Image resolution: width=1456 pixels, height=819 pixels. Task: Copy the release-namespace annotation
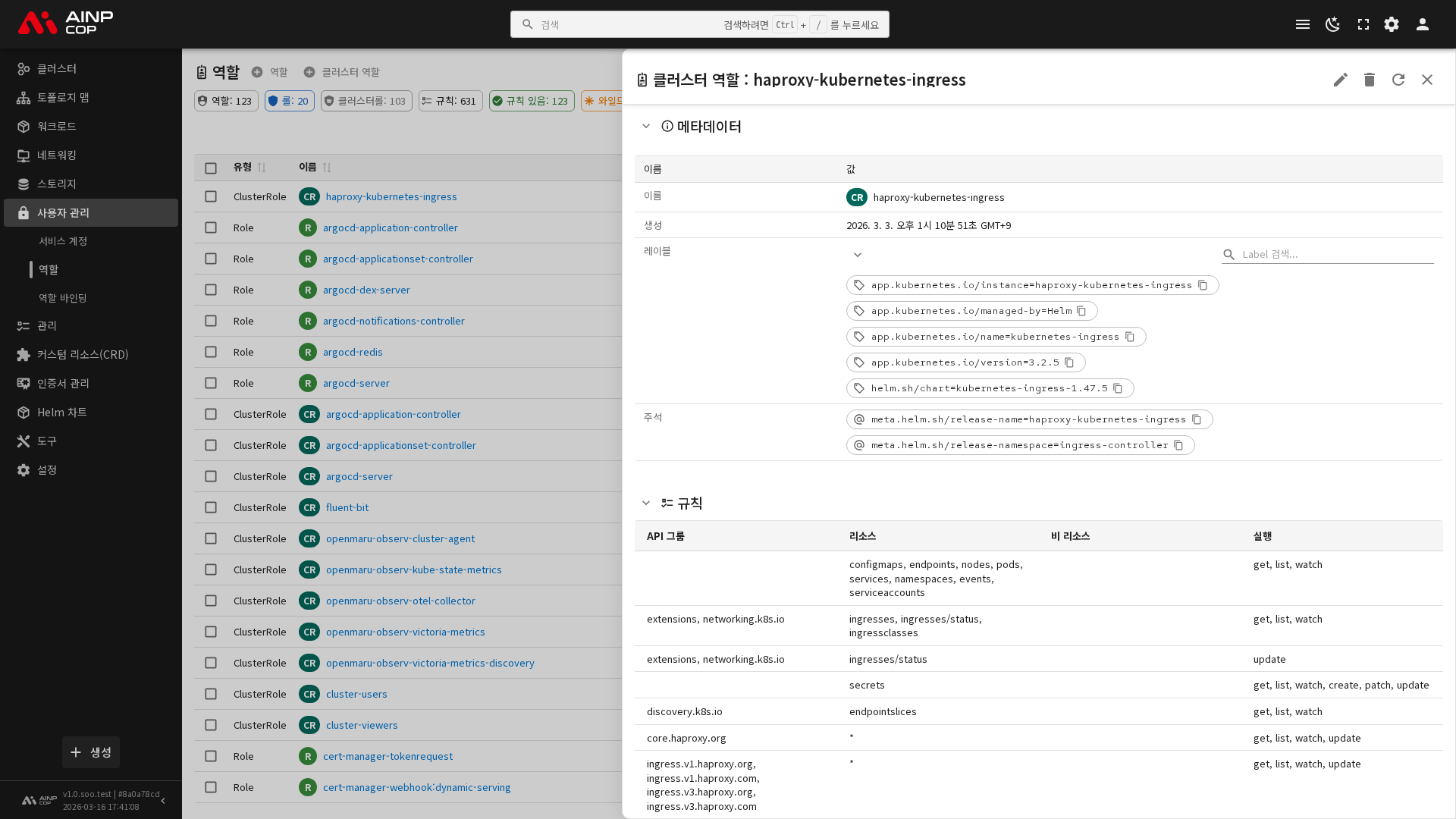coord(1178,445)
